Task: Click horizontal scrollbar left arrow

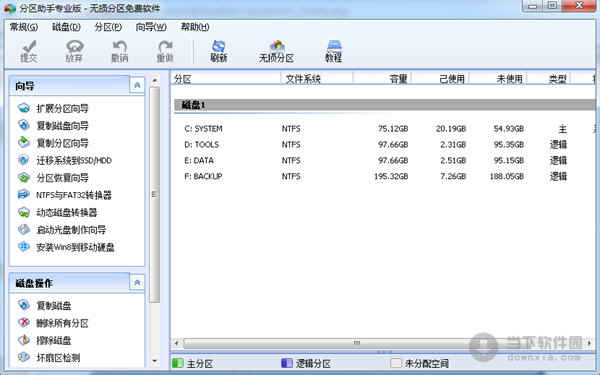Action: [176, 343]
